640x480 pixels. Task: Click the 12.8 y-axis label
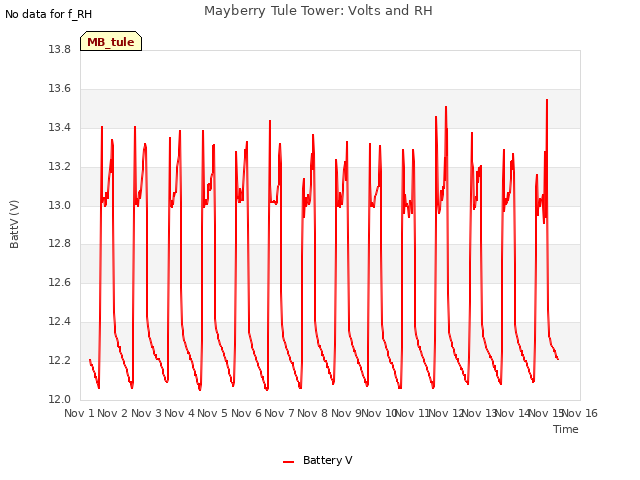coord(59,244)
